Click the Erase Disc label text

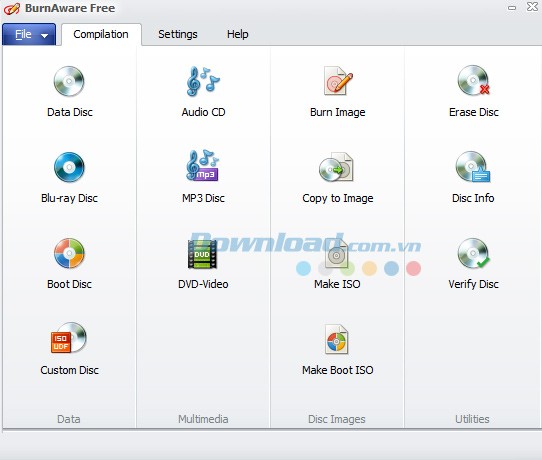click(x=474, y=112)
